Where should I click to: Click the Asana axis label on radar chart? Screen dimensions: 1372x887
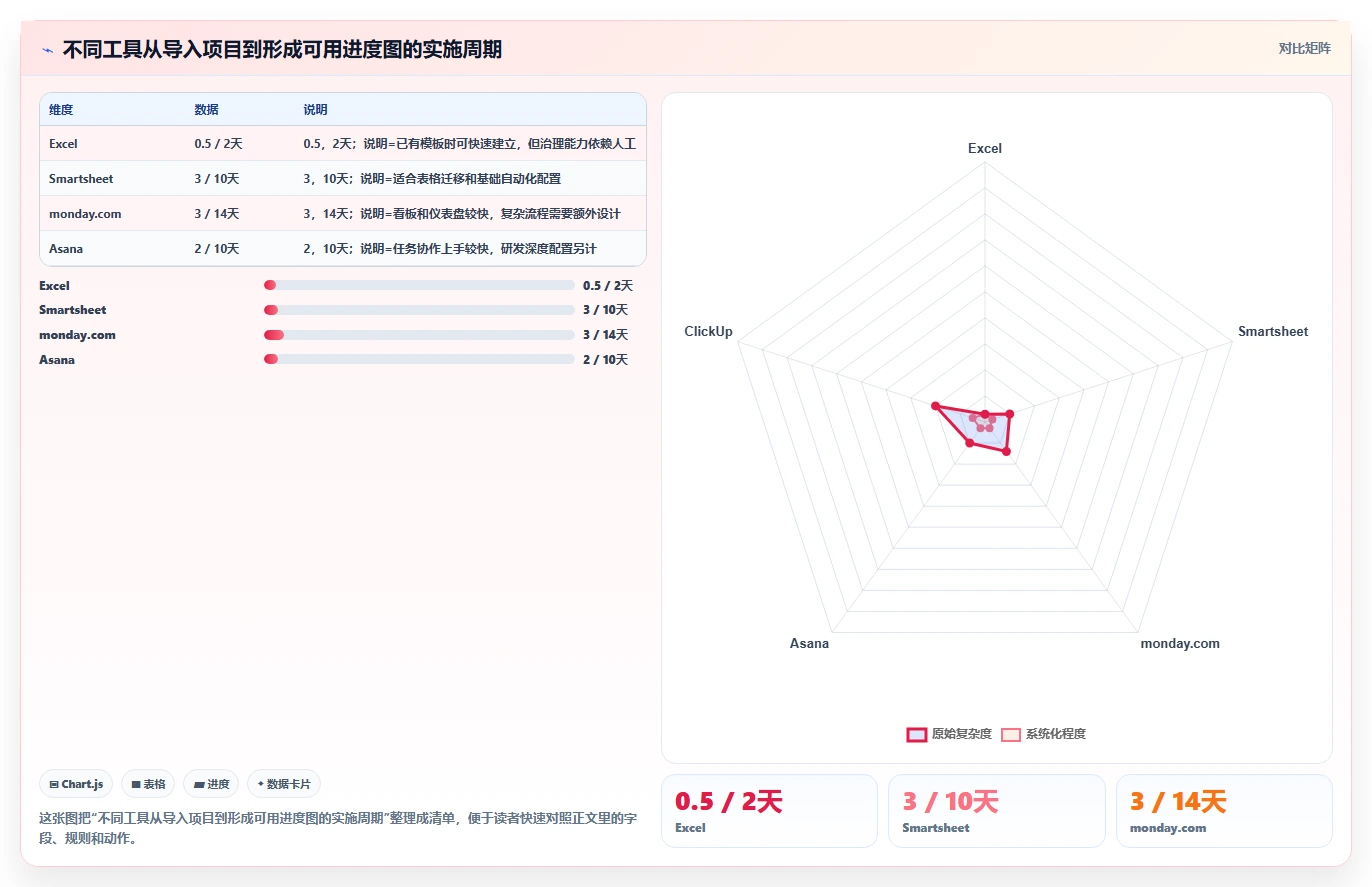click(x=809, y=643)
